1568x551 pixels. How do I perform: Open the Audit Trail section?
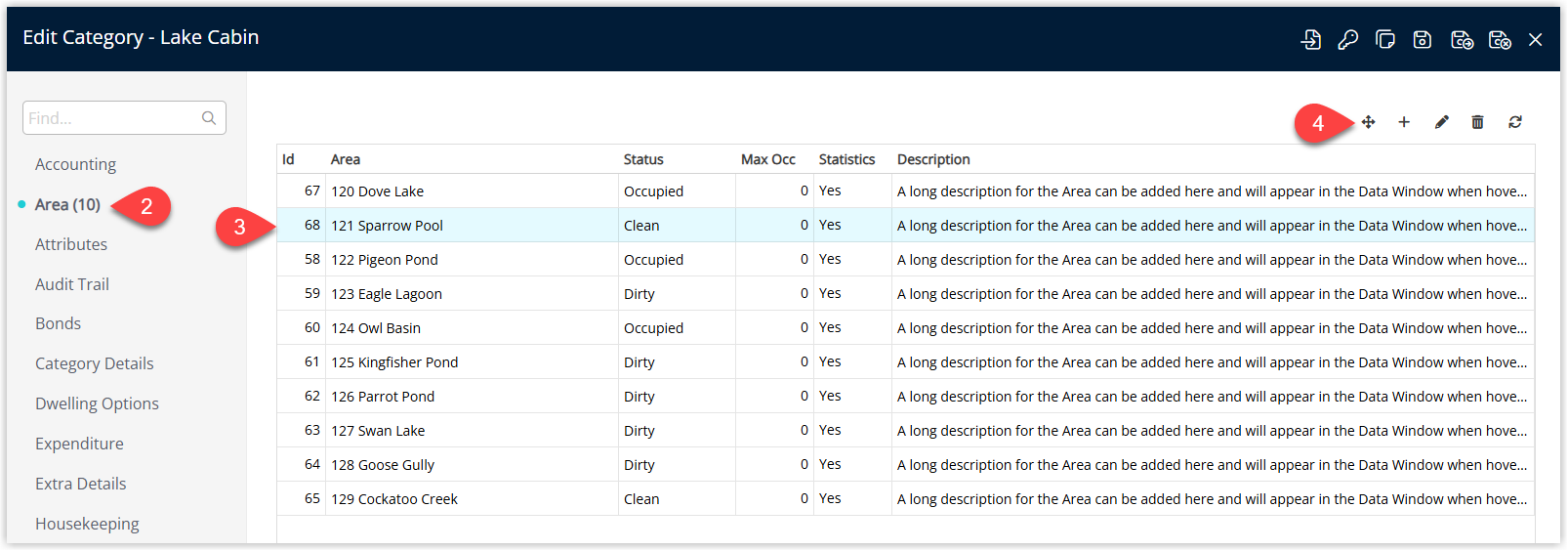point(72,284)
